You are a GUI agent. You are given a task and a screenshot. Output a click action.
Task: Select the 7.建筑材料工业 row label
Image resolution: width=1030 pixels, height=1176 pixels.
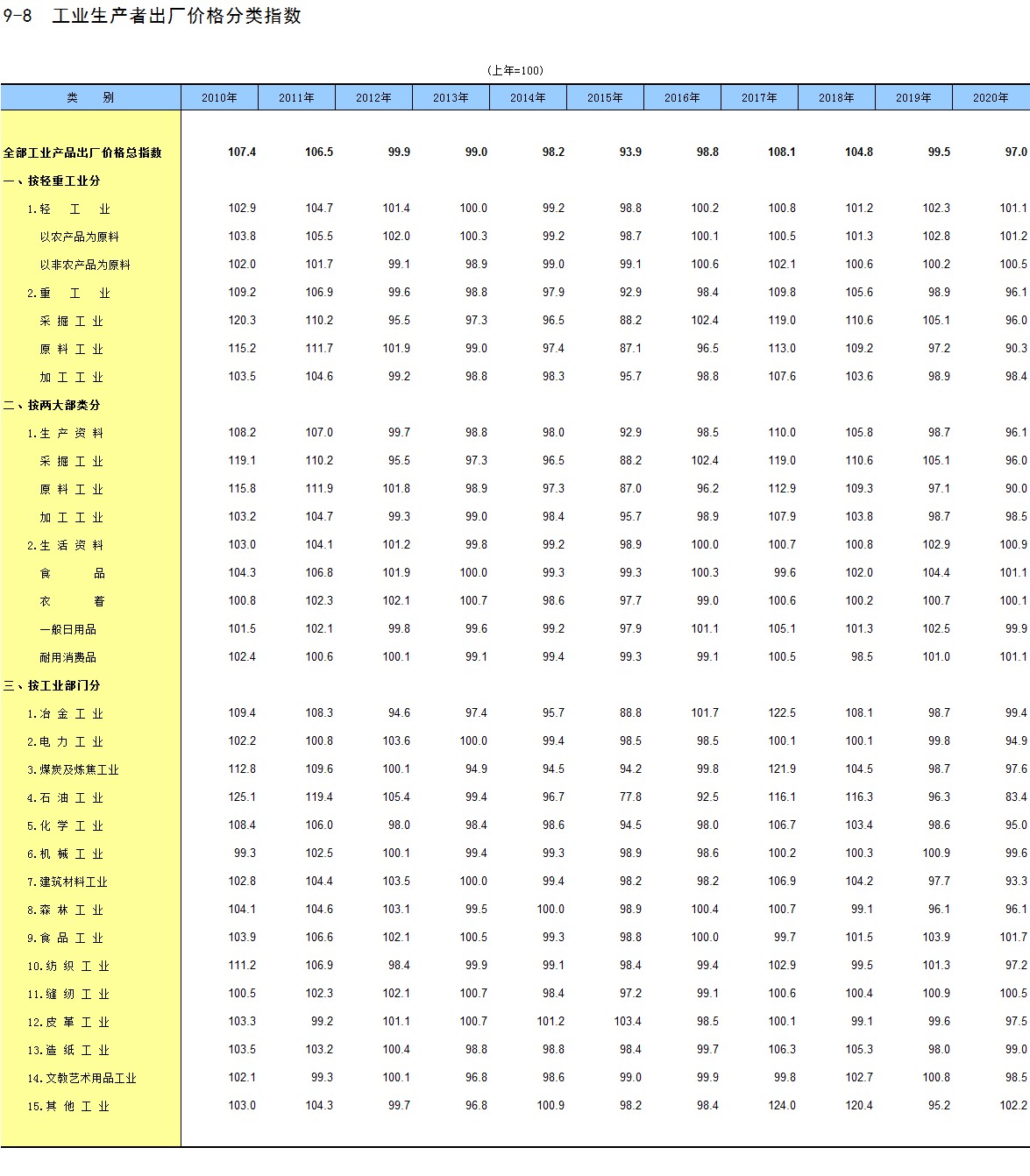(67, 882)
